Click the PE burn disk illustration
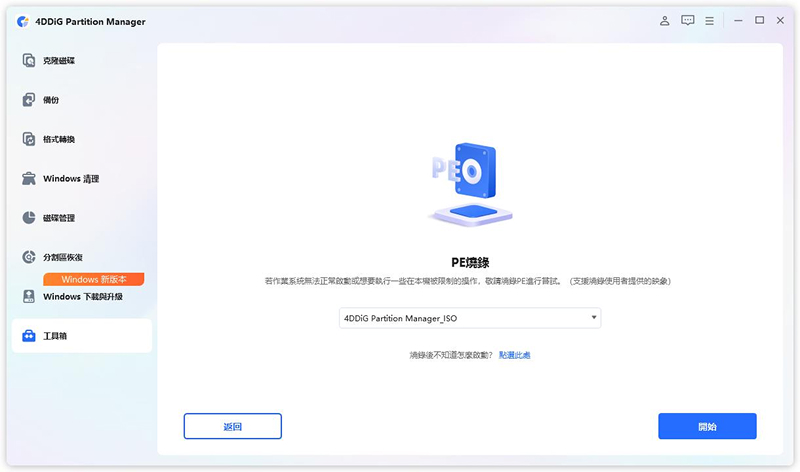Screen dimensions: 800x472 (470, 184)
